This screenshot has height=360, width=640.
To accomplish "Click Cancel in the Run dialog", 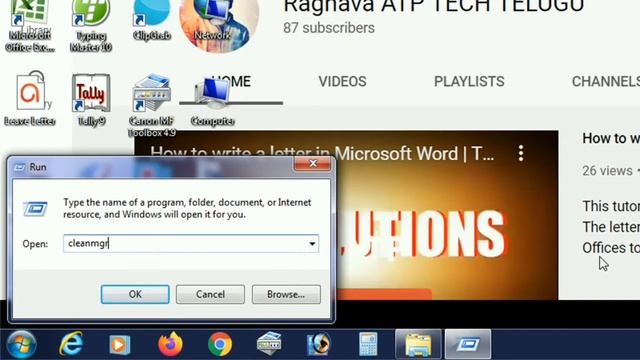I will (x=210, y=294).
